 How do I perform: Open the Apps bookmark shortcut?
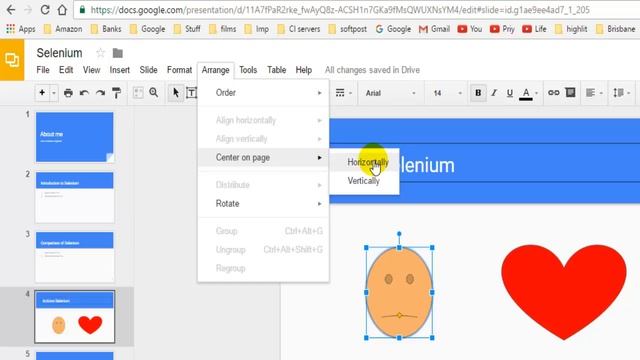[x=21, y=29]
